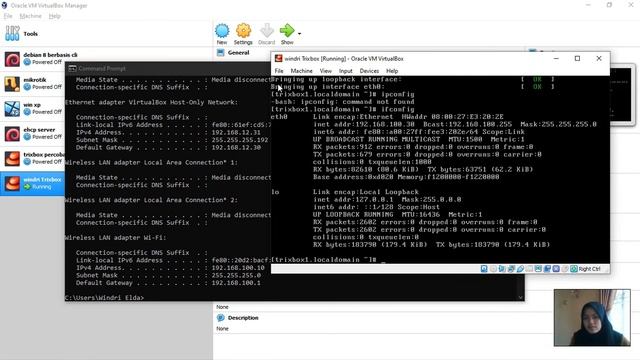Click the IPv4 Address 192.168.100.10 line
This screenshot has height=360, width=640.
pyautogui.click(x=170, y=268)
